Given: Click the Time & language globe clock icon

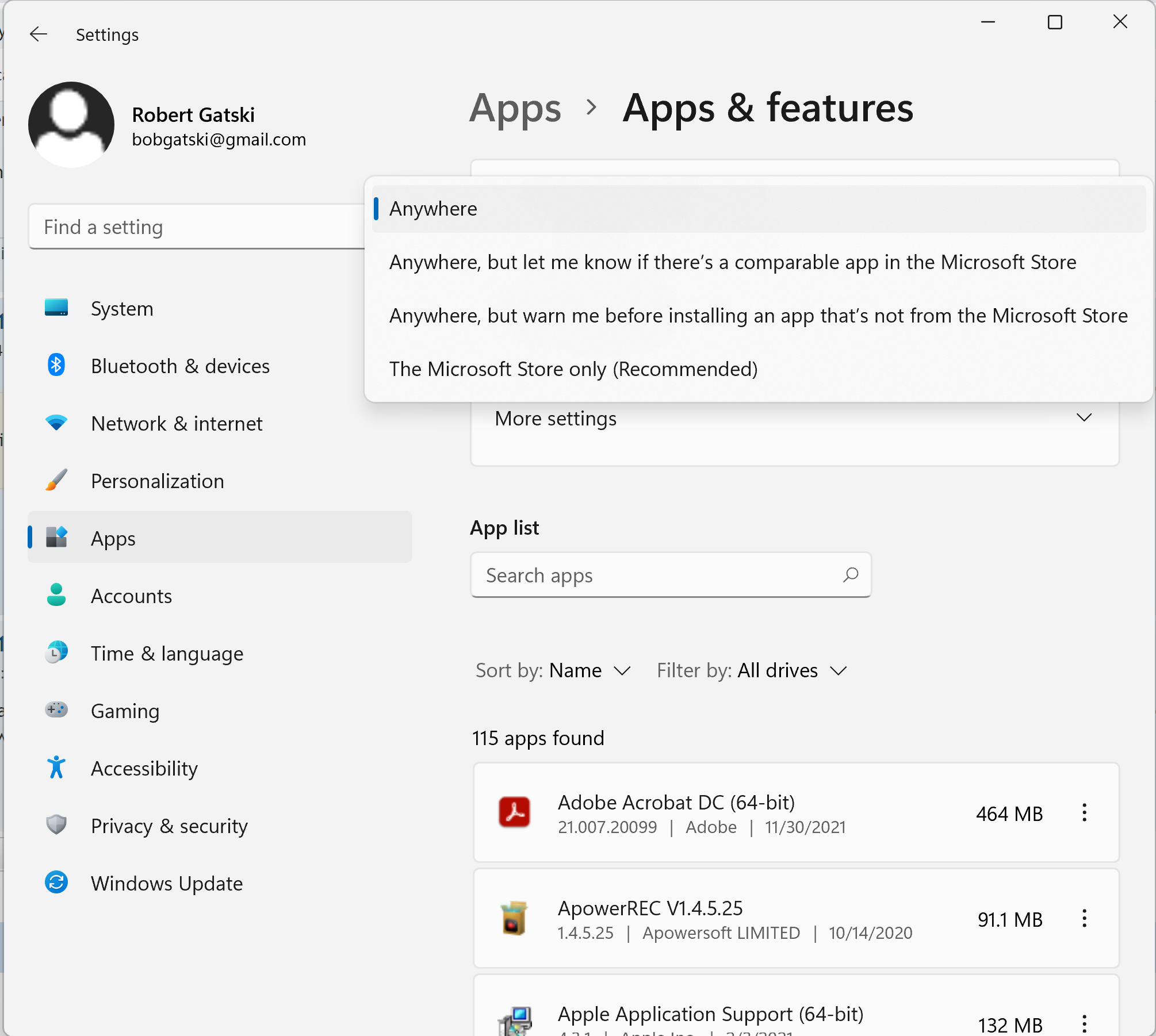Looking at the screenshot, I should point(56,653).
